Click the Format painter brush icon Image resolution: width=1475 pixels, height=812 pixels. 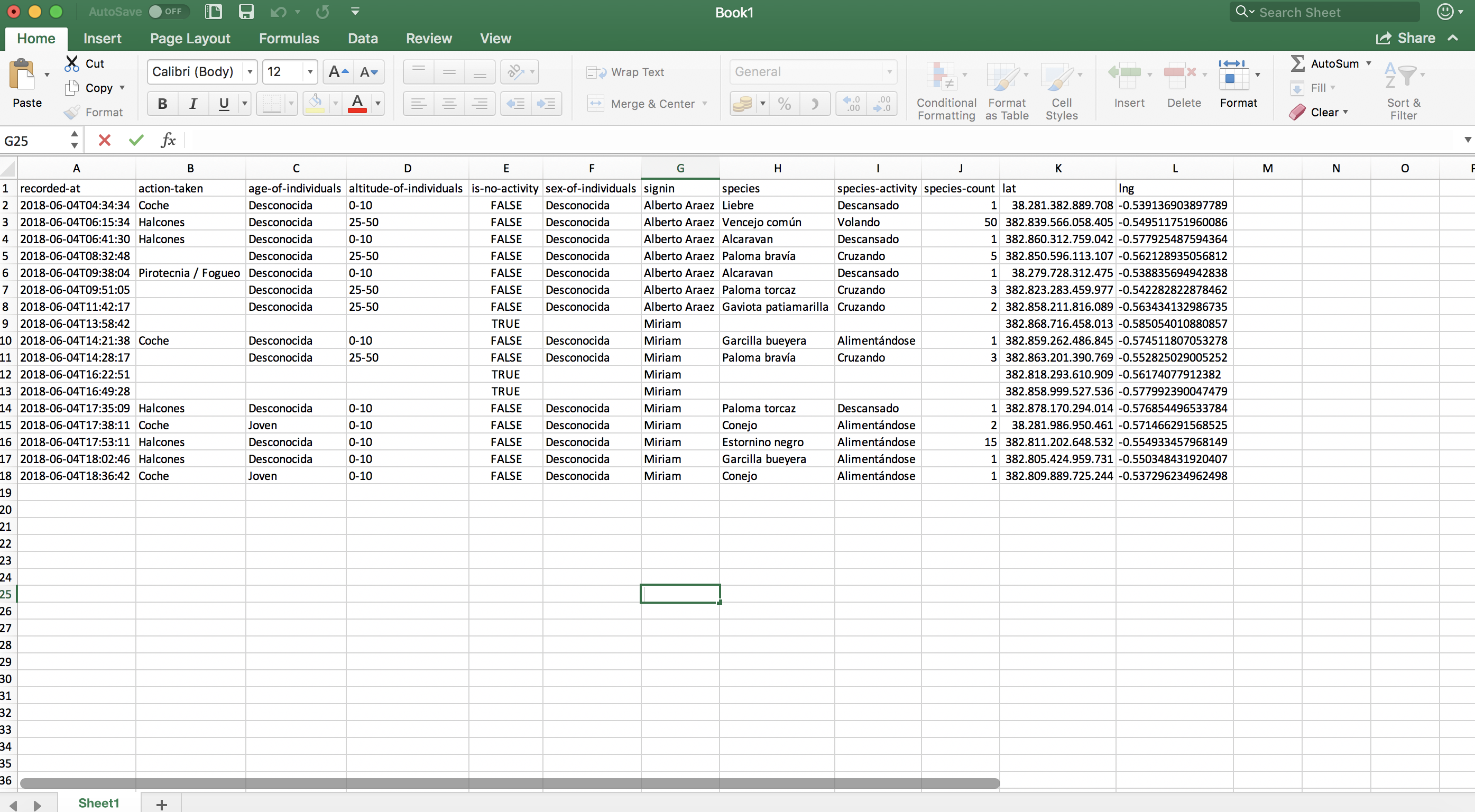pyautogui.click(x=71, y=112)
